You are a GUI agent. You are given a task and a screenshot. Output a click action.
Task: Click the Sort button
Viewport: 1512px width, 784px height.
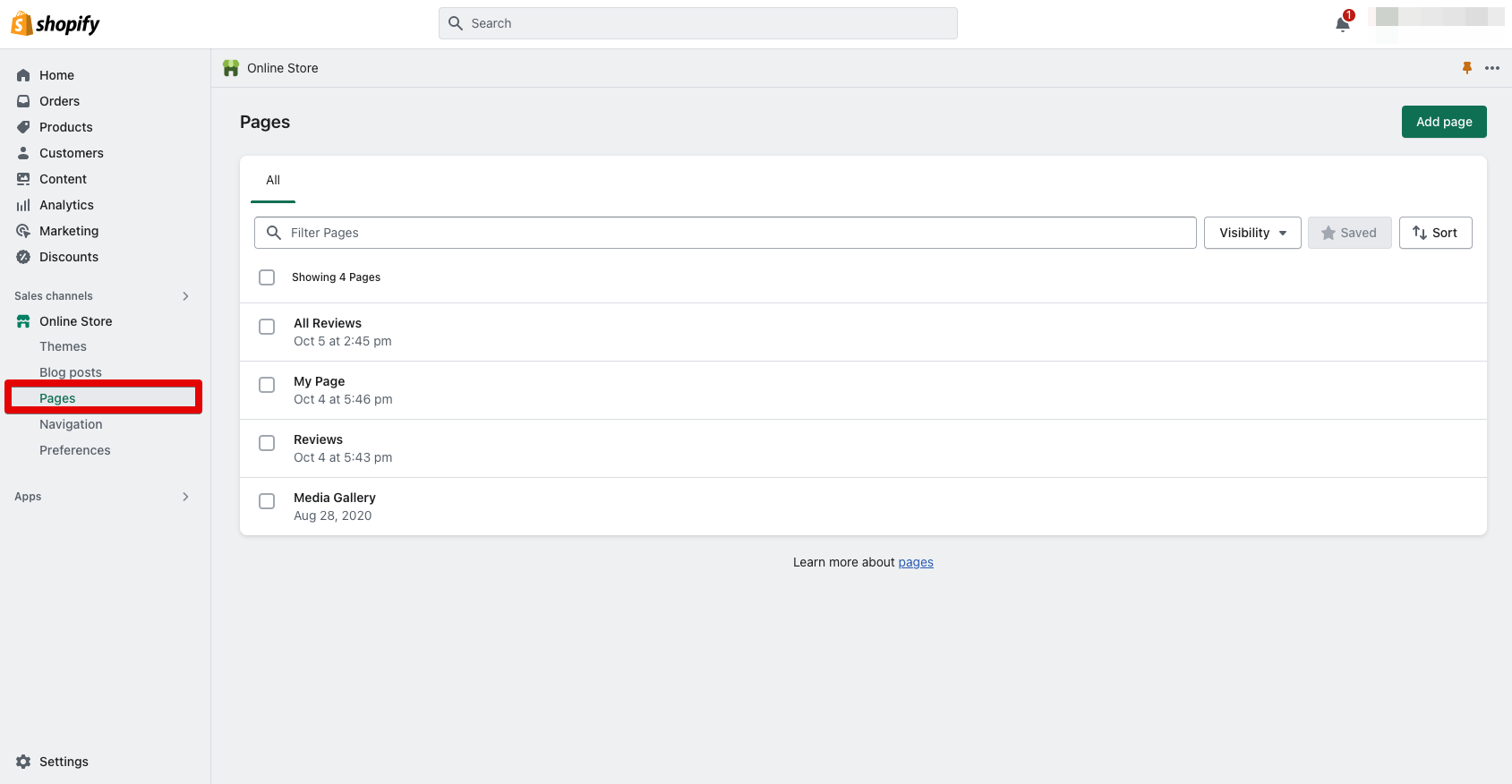click(x=1435, y=233)
